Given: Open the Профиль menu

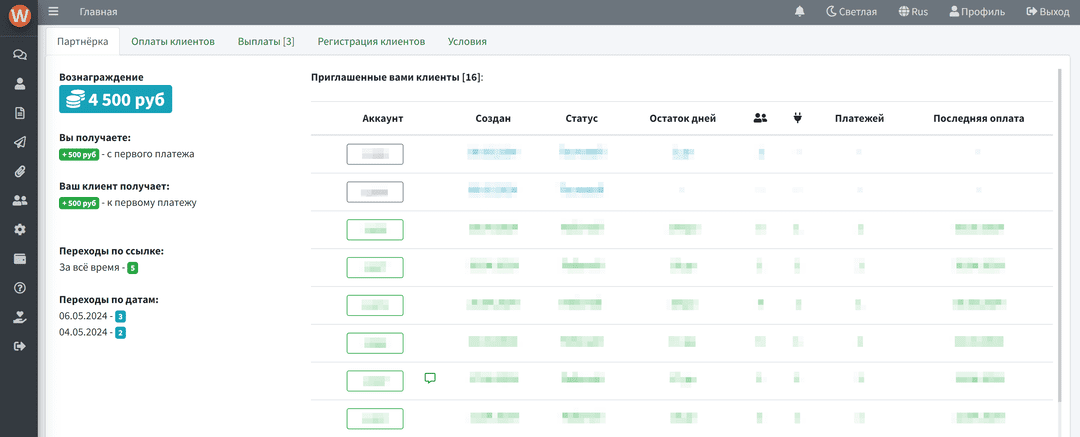Looking at the screenshot, I should tap(977, 12).
